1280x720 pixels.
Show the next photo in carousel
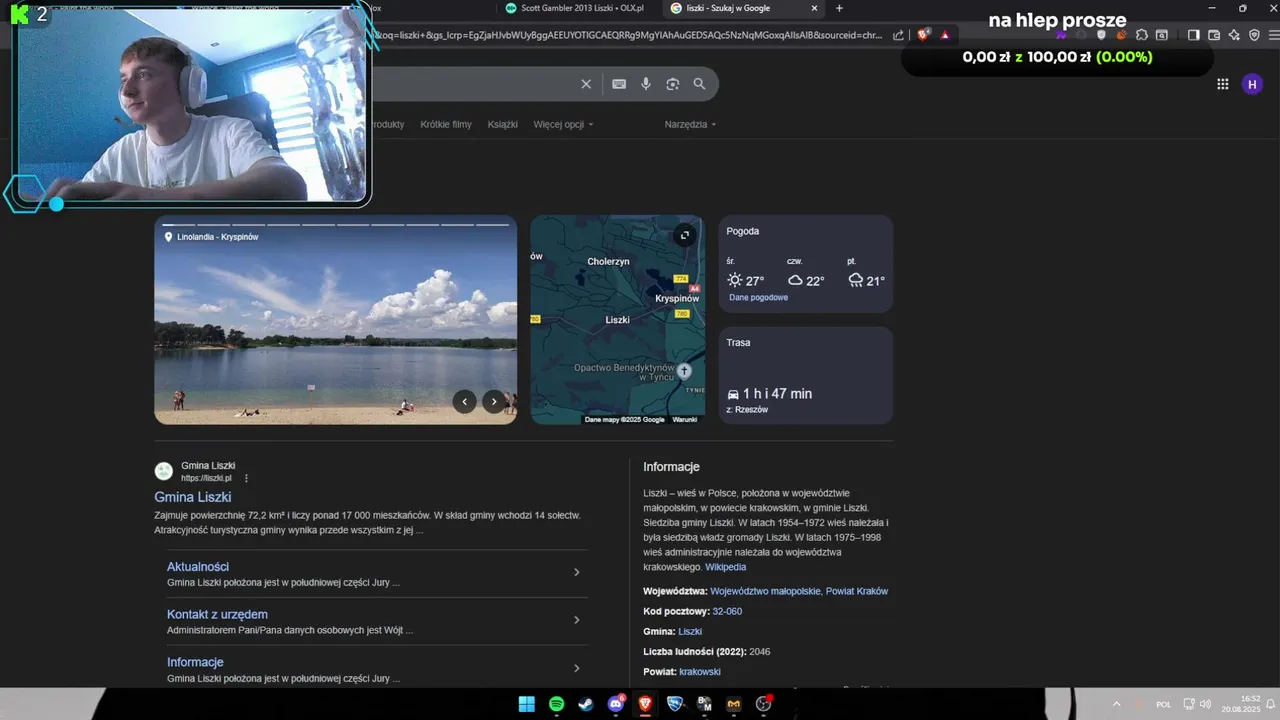pos(493,401)
